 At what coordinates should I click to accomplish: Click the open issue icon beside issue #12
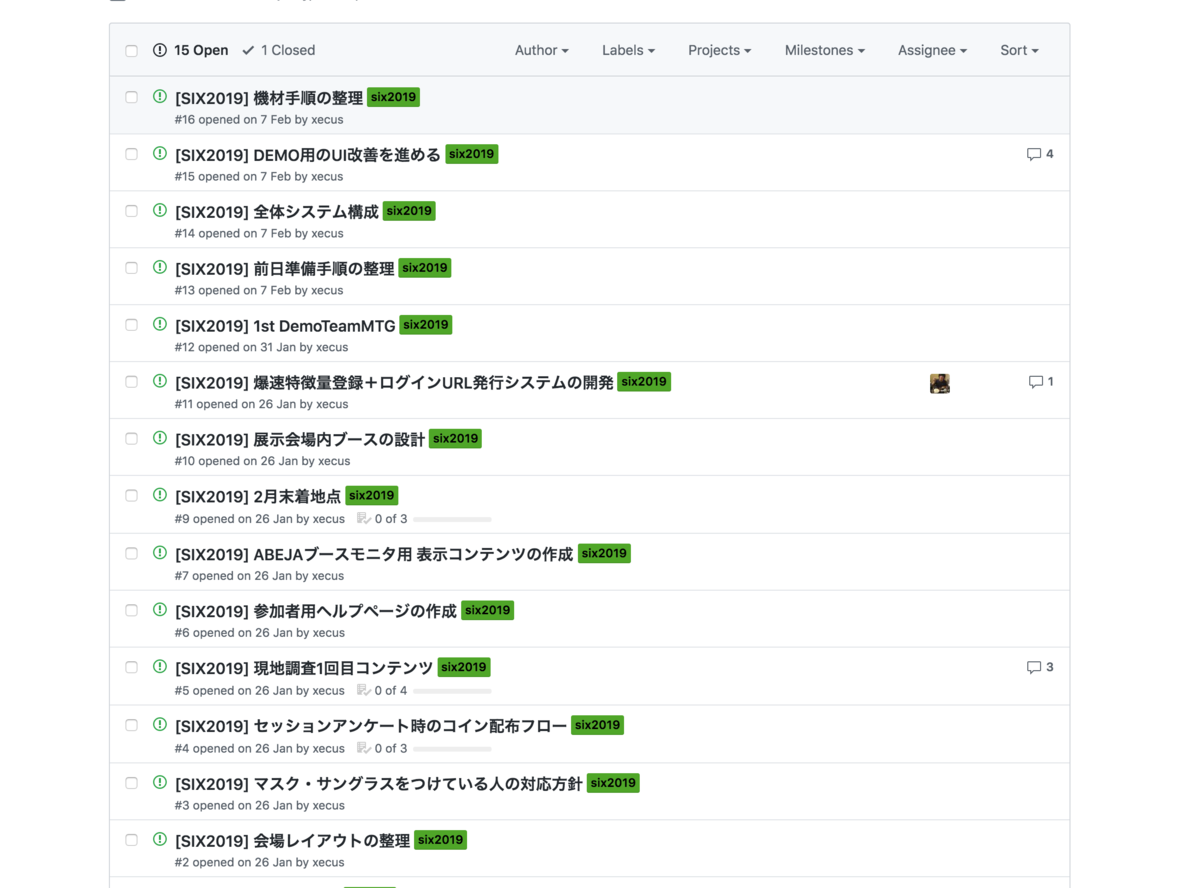(159, 324)
